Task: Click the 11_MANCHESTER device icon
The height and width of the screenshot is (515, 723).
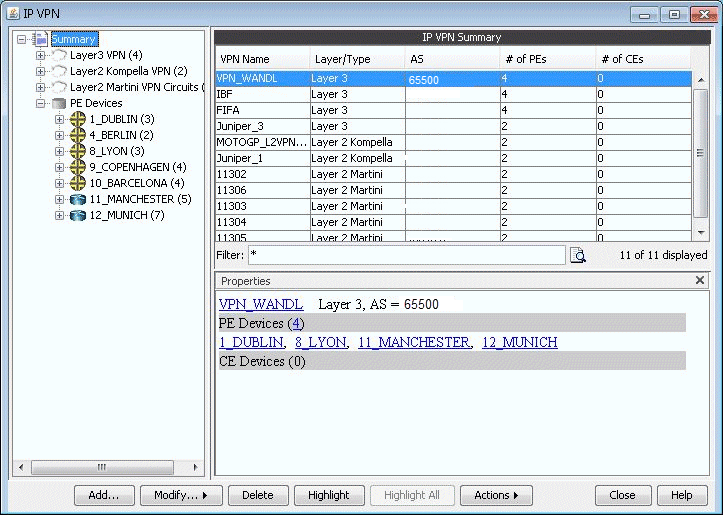Action: pyautogui.click(x=78, y=199)
